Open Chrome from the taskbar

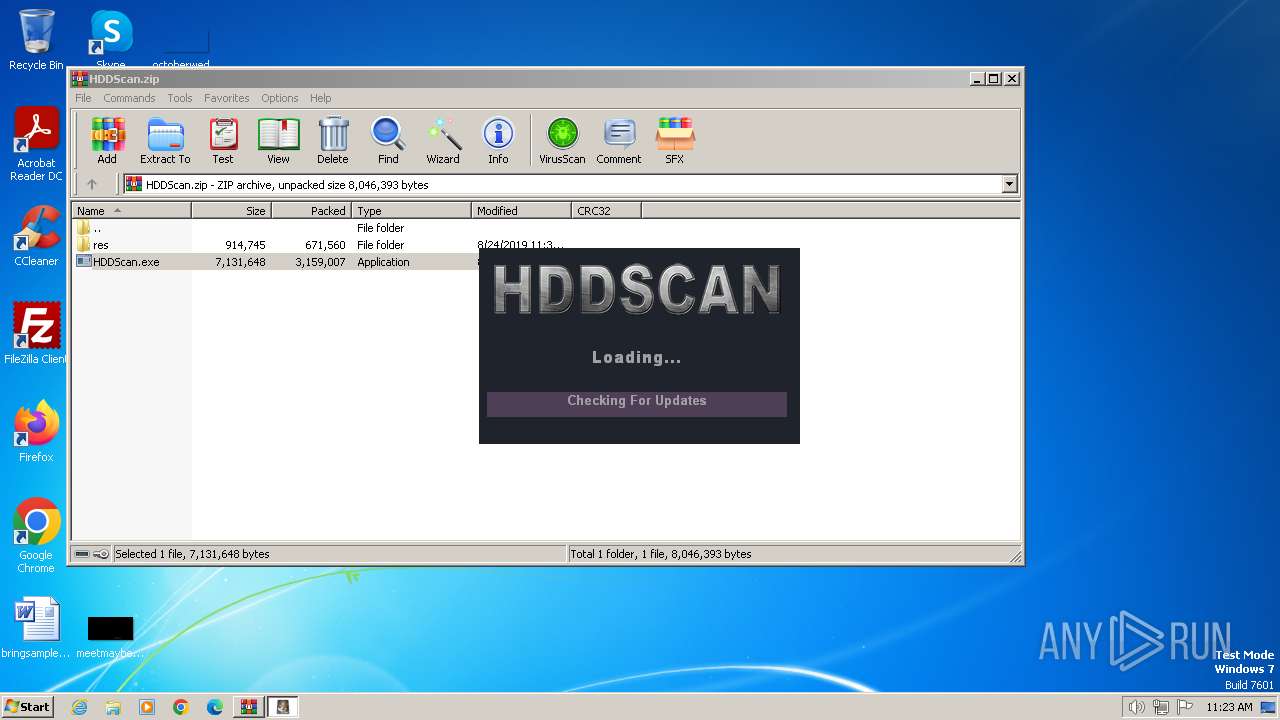(x=181, y=707)
